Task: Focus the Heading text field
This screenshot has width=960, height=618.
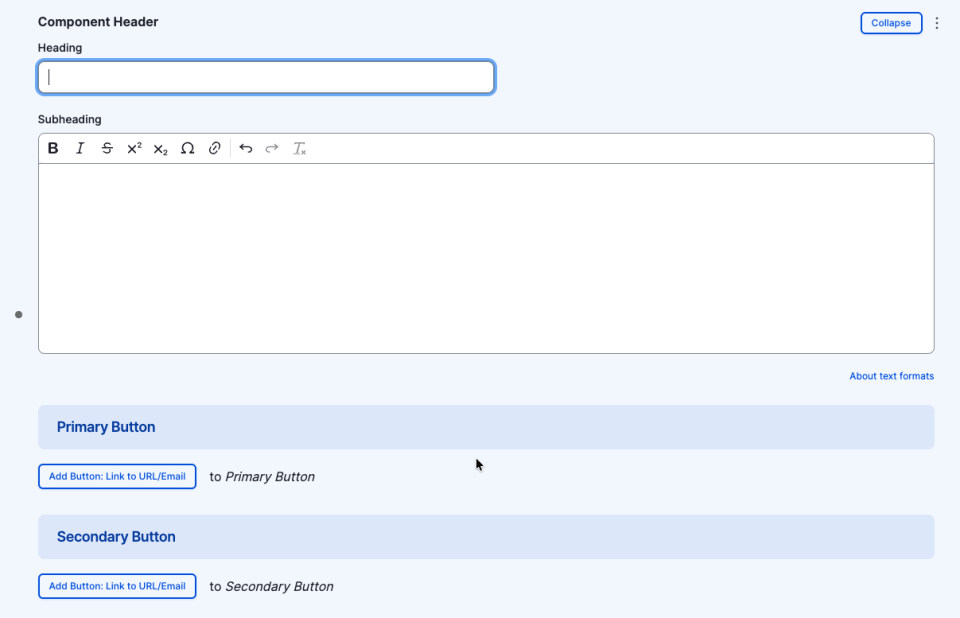Action: [266, 77]
